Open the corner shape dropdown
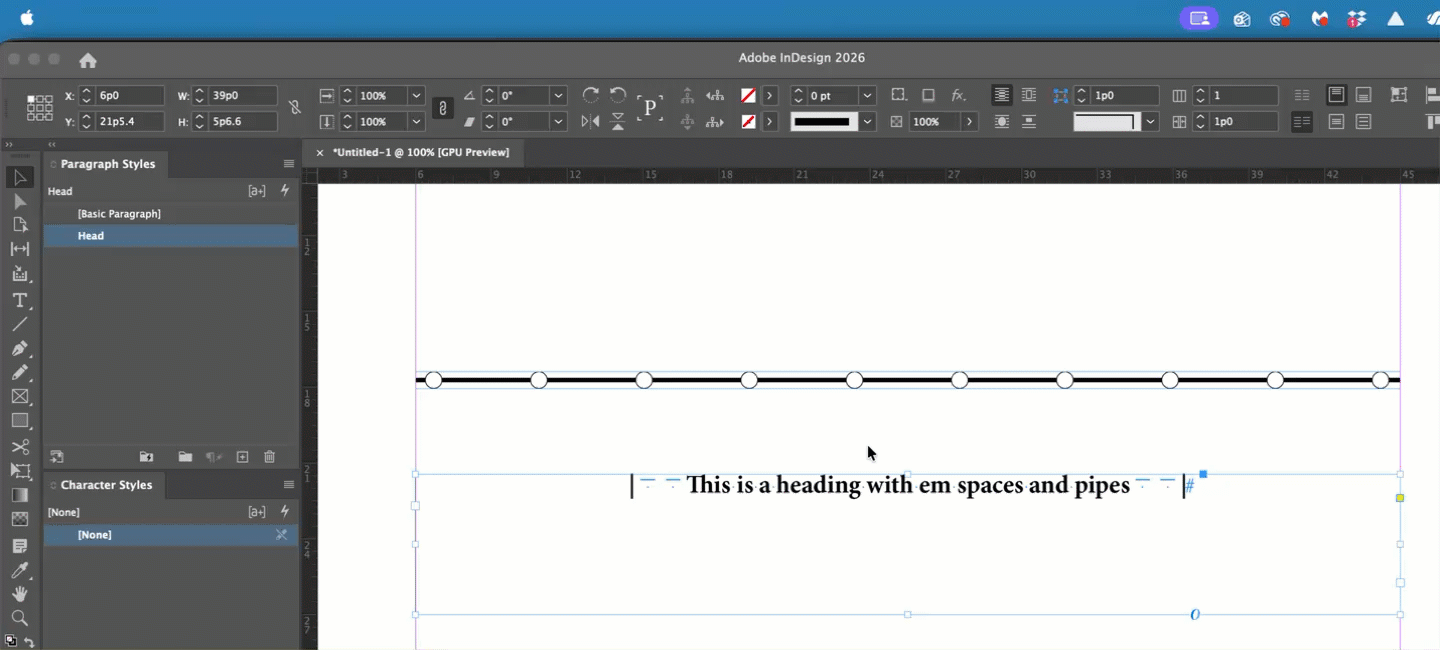1440x650 pixels. [1151, 121]
